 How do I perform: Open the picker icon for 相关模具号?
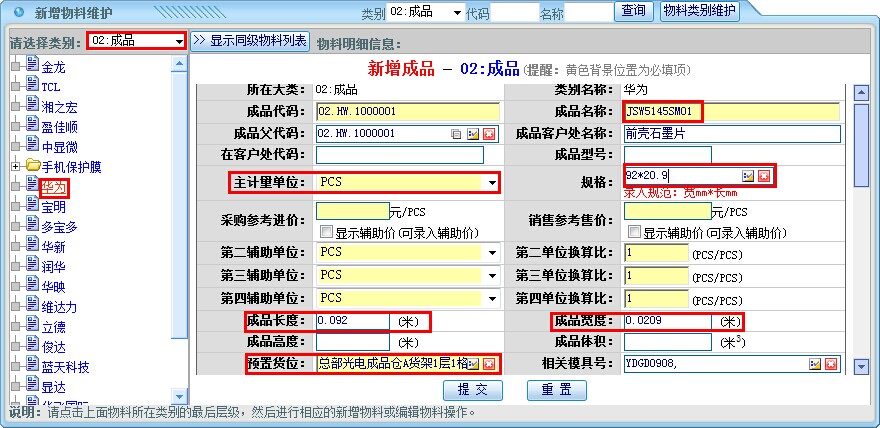(816, 364)
